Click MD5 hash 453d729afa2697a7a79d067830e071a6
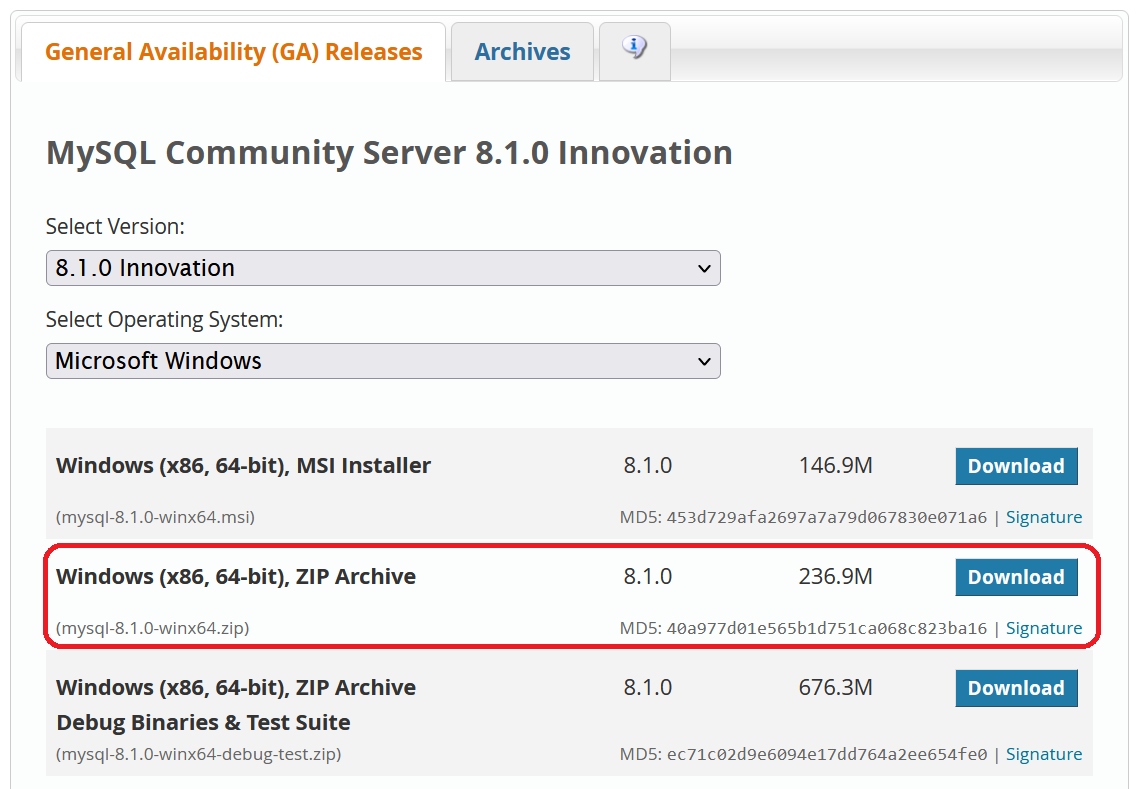This screenshot has height=789, width=1137. (827, 517)
